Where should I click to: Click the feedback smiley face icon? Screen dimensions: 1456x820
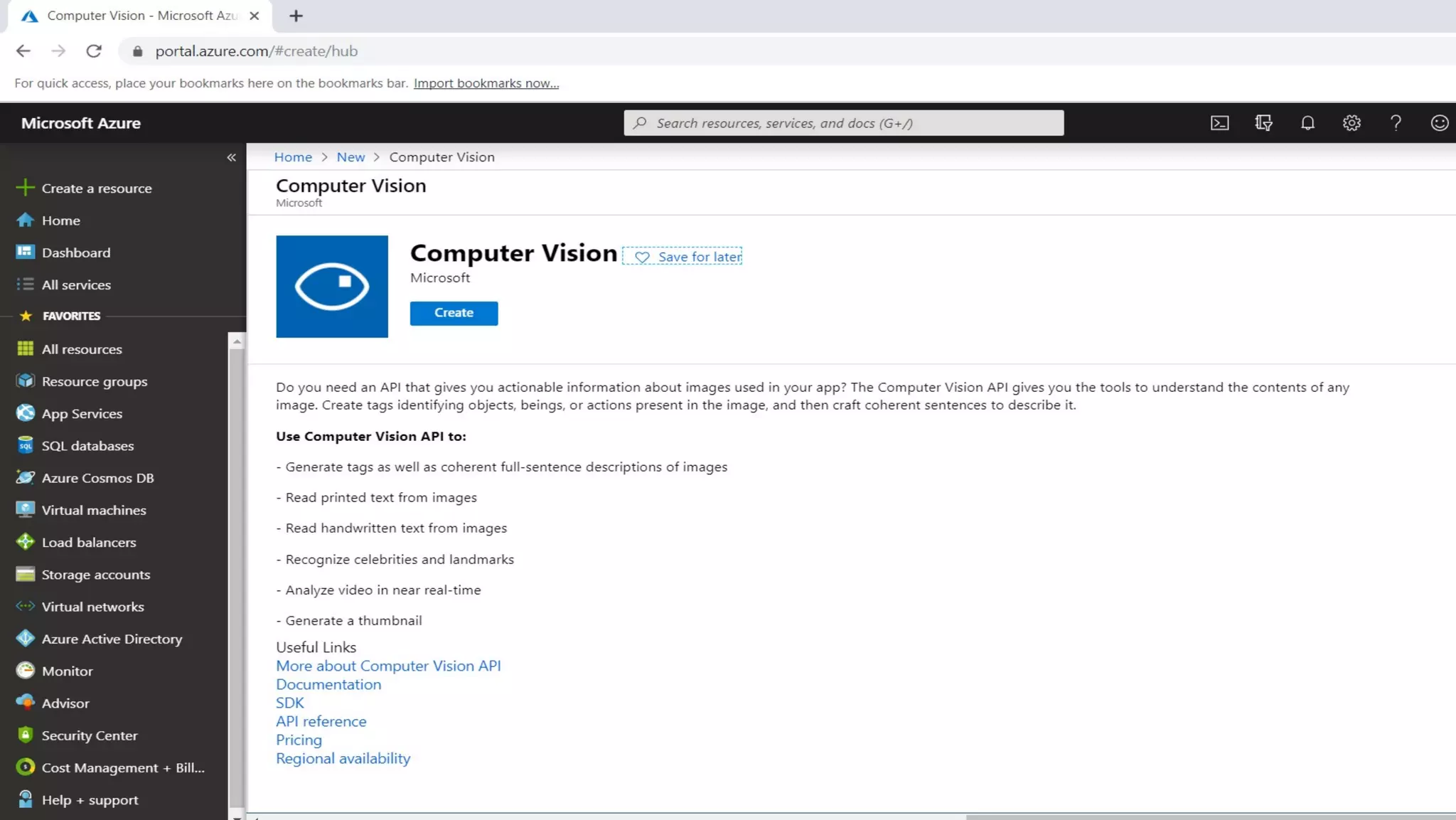1439,123
